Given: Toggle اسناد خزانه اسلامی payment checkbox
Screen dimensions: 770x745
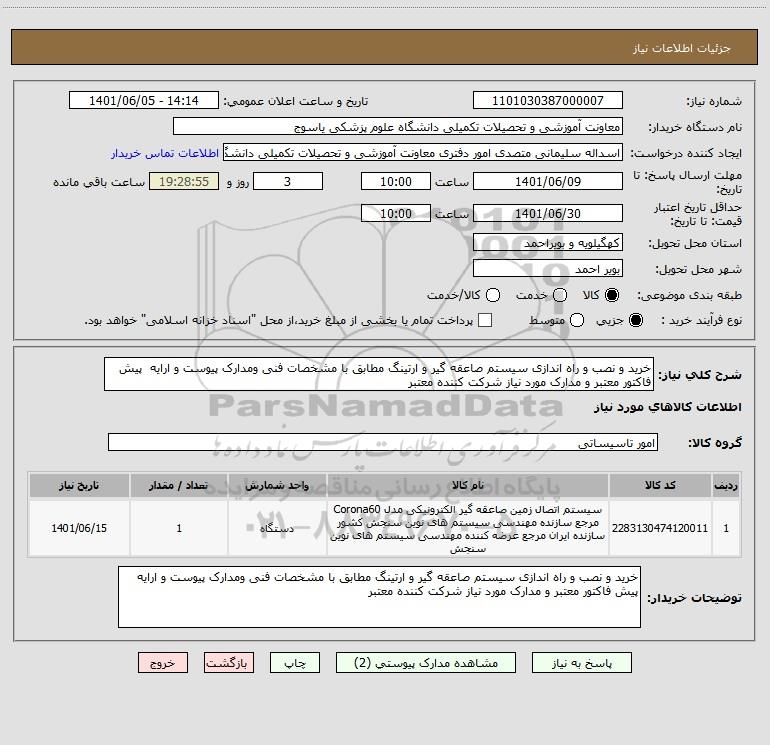Looking at the screenshot, I should (485, 320).
